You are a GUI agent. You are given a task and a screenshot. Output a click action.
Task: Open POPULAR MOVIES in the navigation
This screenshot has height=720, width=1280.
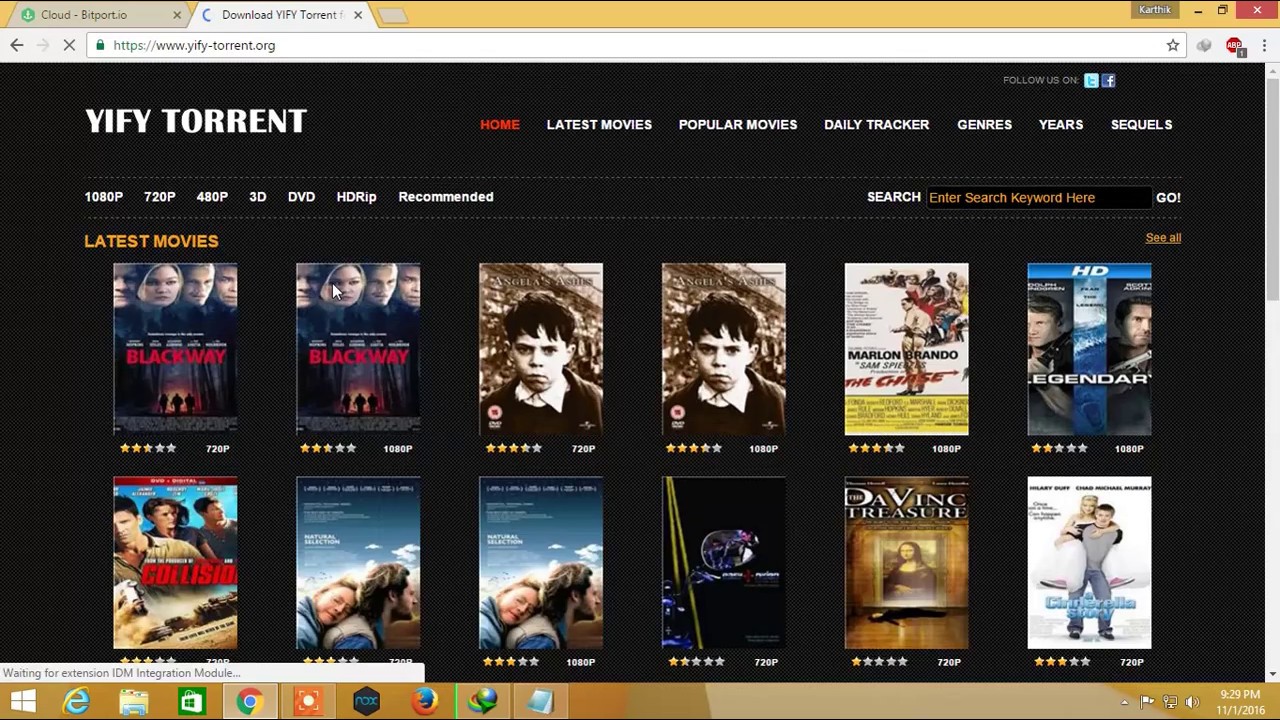coord(738,125)
